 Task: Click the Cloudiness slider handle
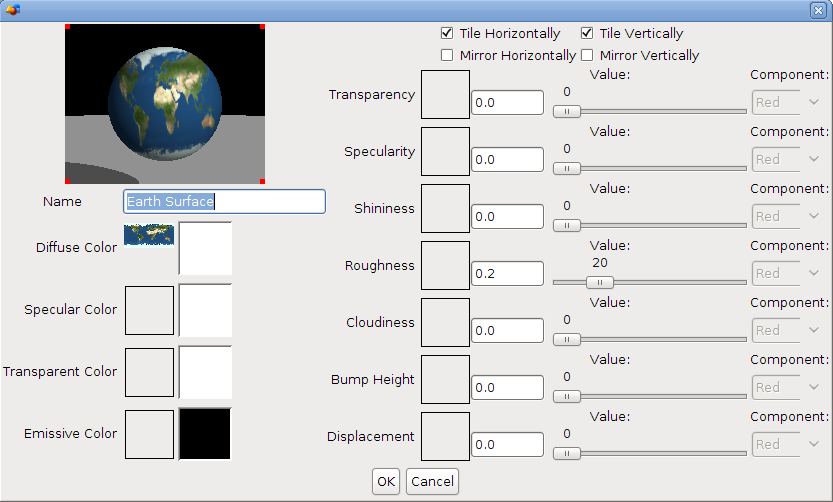567,339
